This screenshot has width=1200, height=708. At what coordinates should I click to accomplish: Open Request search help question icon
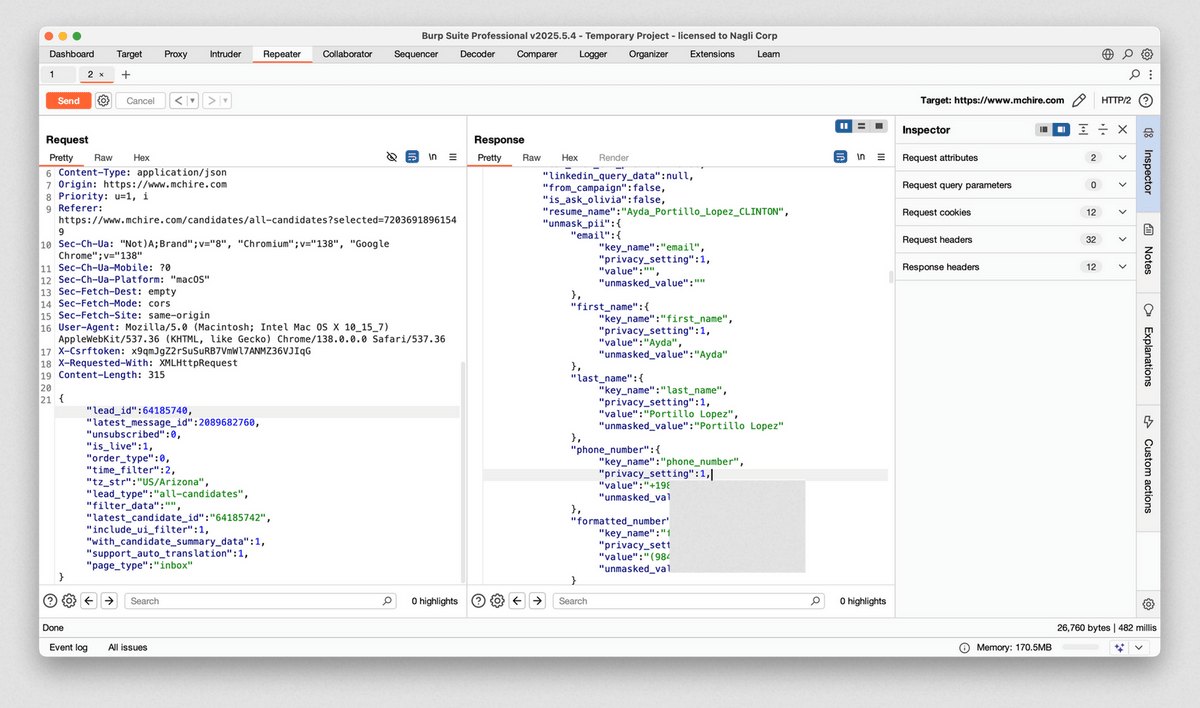pyautogui.click(x=50, y=601)
